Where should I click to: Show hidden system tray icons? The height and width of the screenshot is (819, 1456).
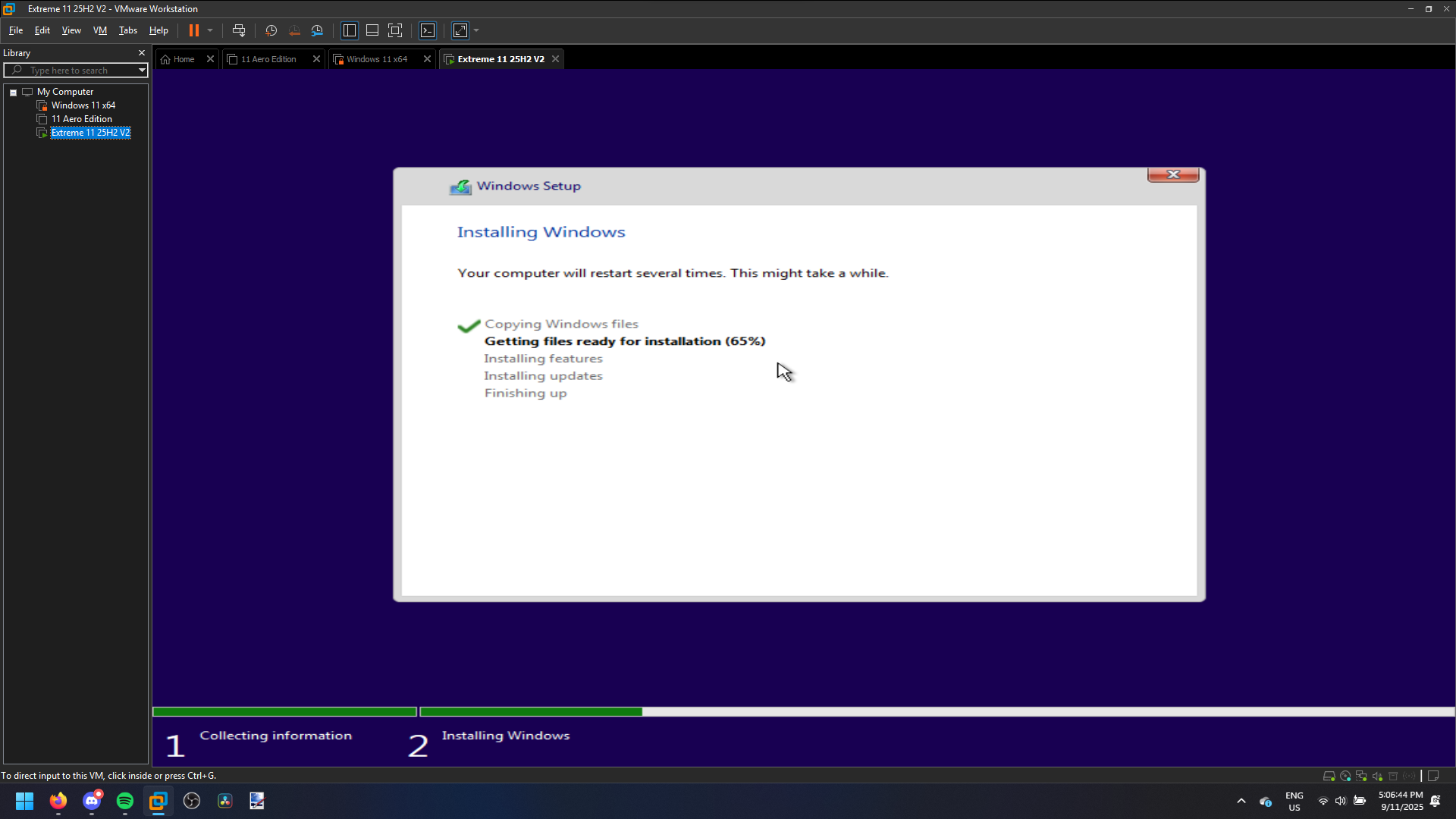coord(1241,801)
